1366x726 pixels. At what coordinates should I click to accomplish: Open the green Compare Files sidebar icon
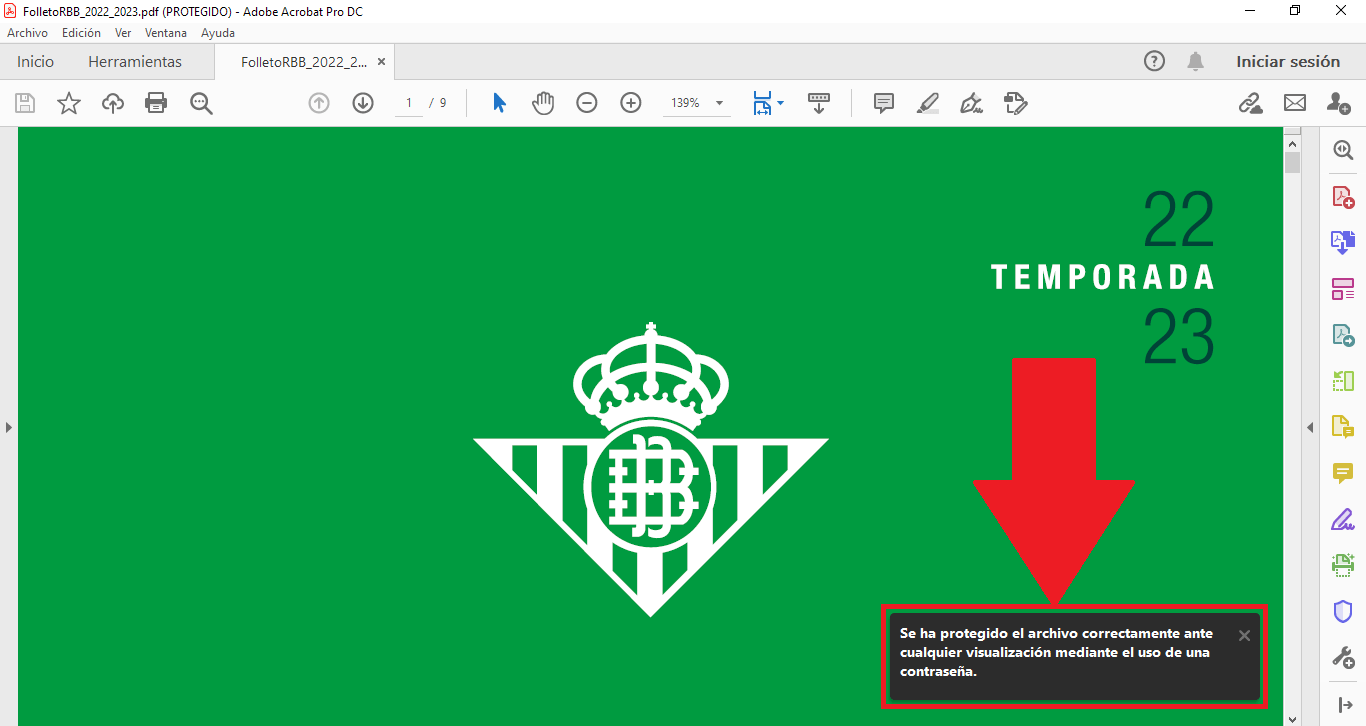(x=1343, y=381)
